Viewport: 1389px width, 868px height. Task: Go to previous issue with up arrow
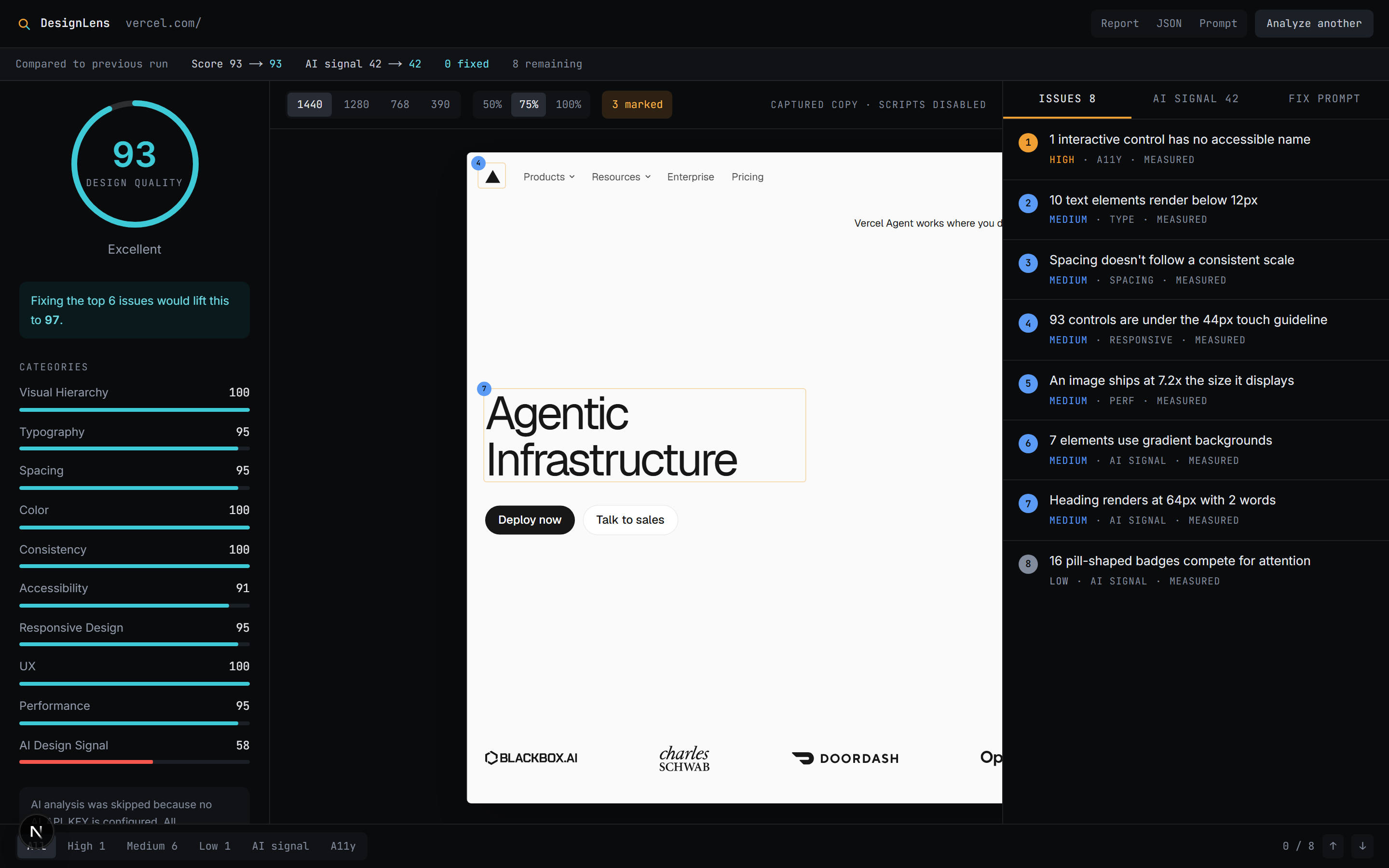tap(1333, 846)
